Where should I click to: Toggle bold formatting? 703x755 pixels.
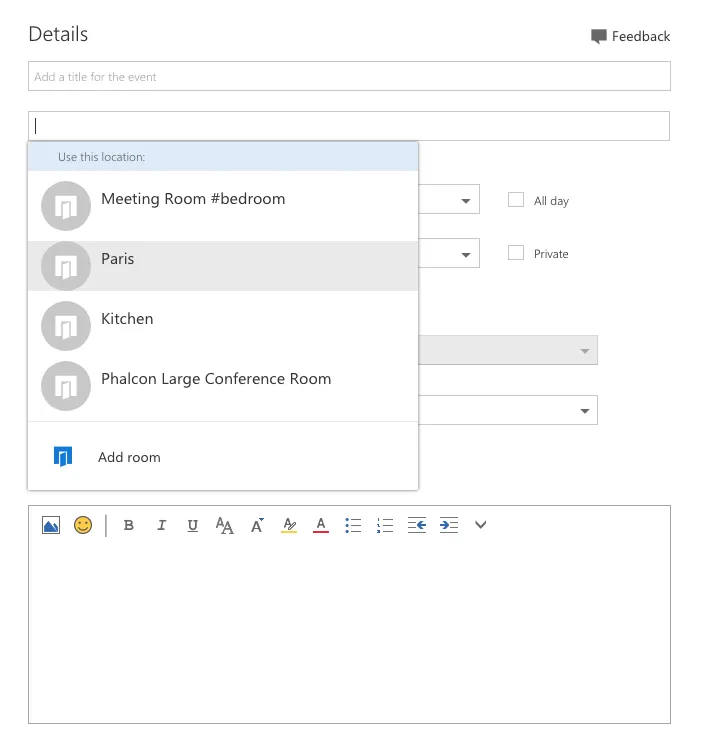point(129,525)
